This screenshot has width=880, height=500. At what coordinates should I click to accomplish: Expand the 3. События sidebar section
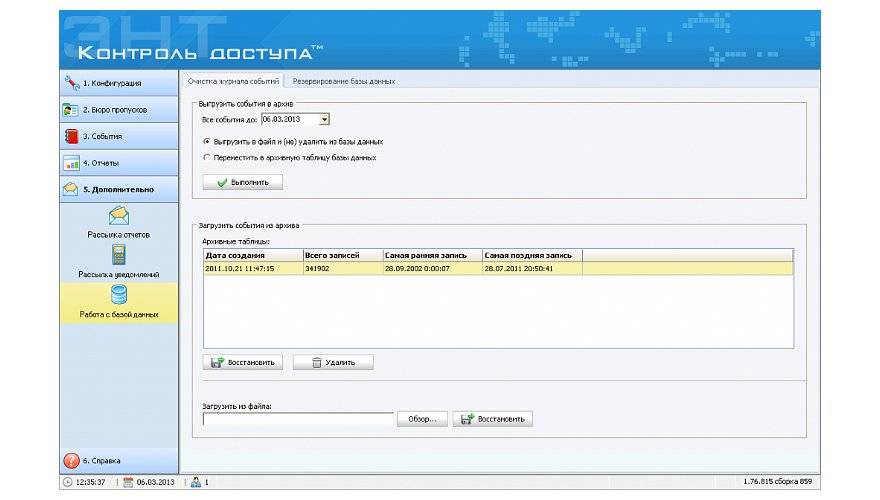pyautogui.click(x=118, y=136)
